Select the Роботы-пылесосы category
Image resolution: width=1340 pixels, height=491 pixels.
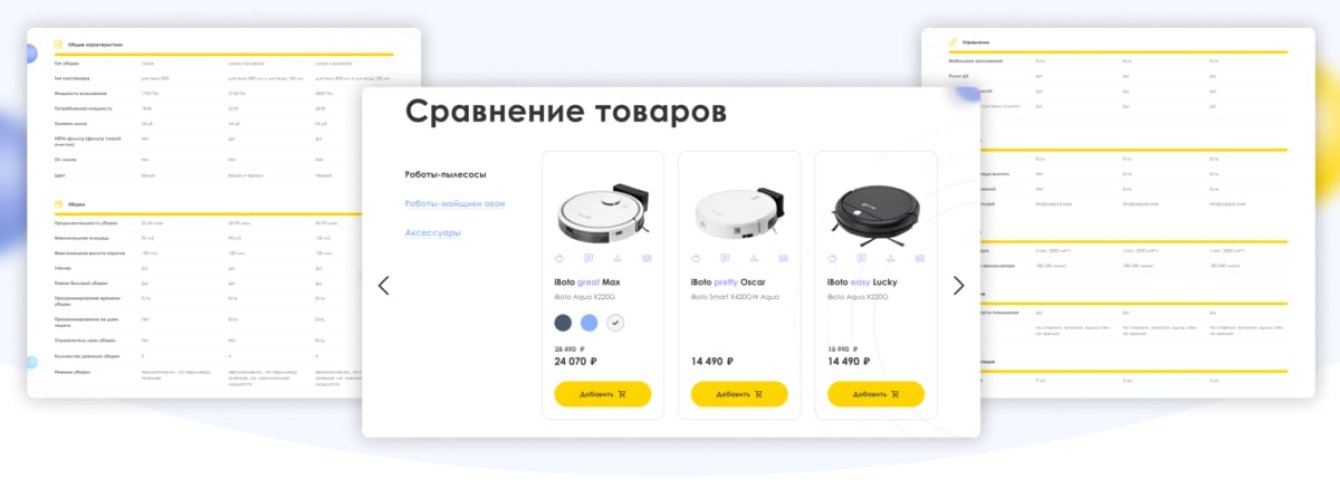445,174
